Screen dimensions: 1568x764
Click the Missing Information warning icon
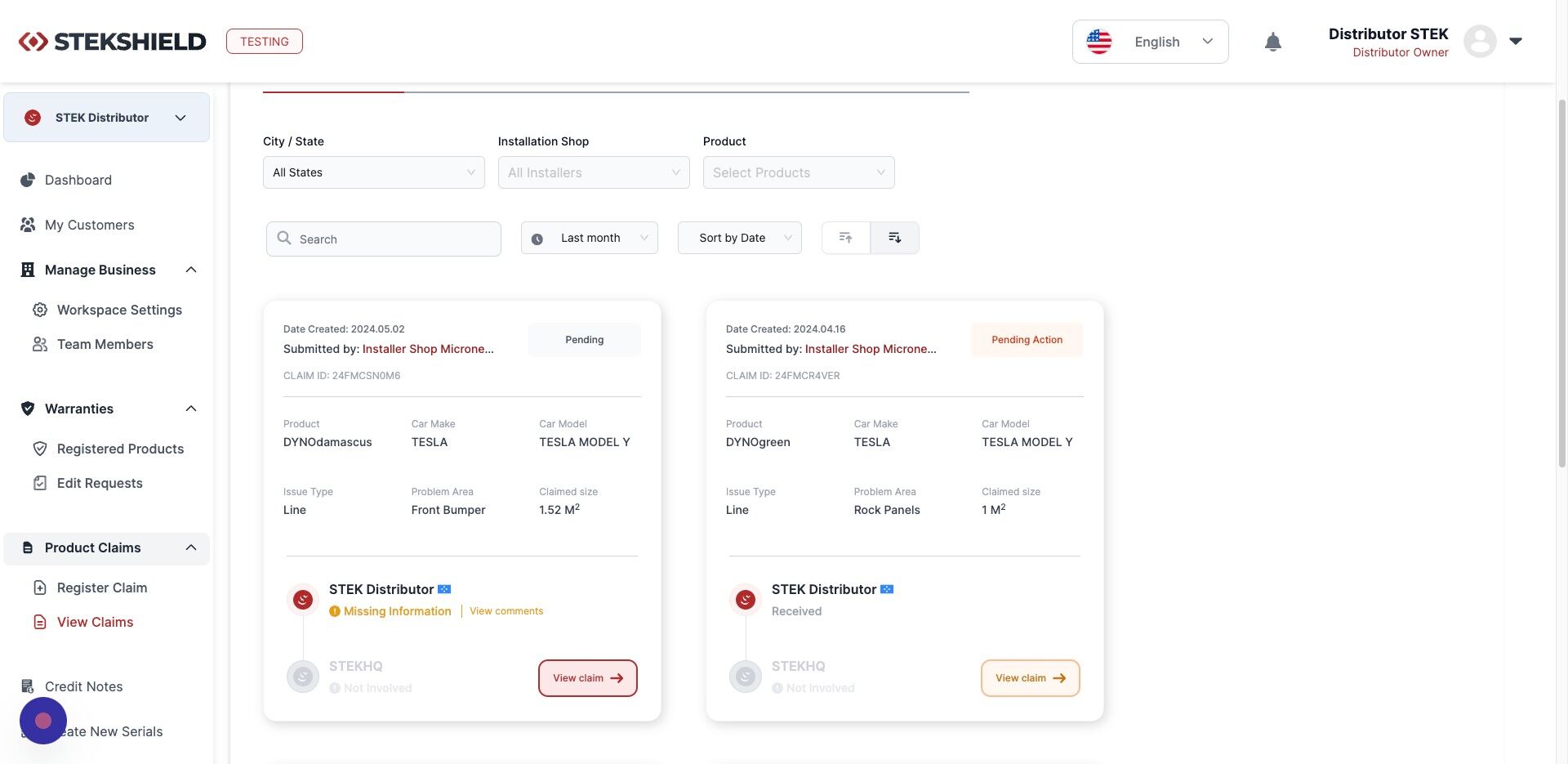point(335,611)
